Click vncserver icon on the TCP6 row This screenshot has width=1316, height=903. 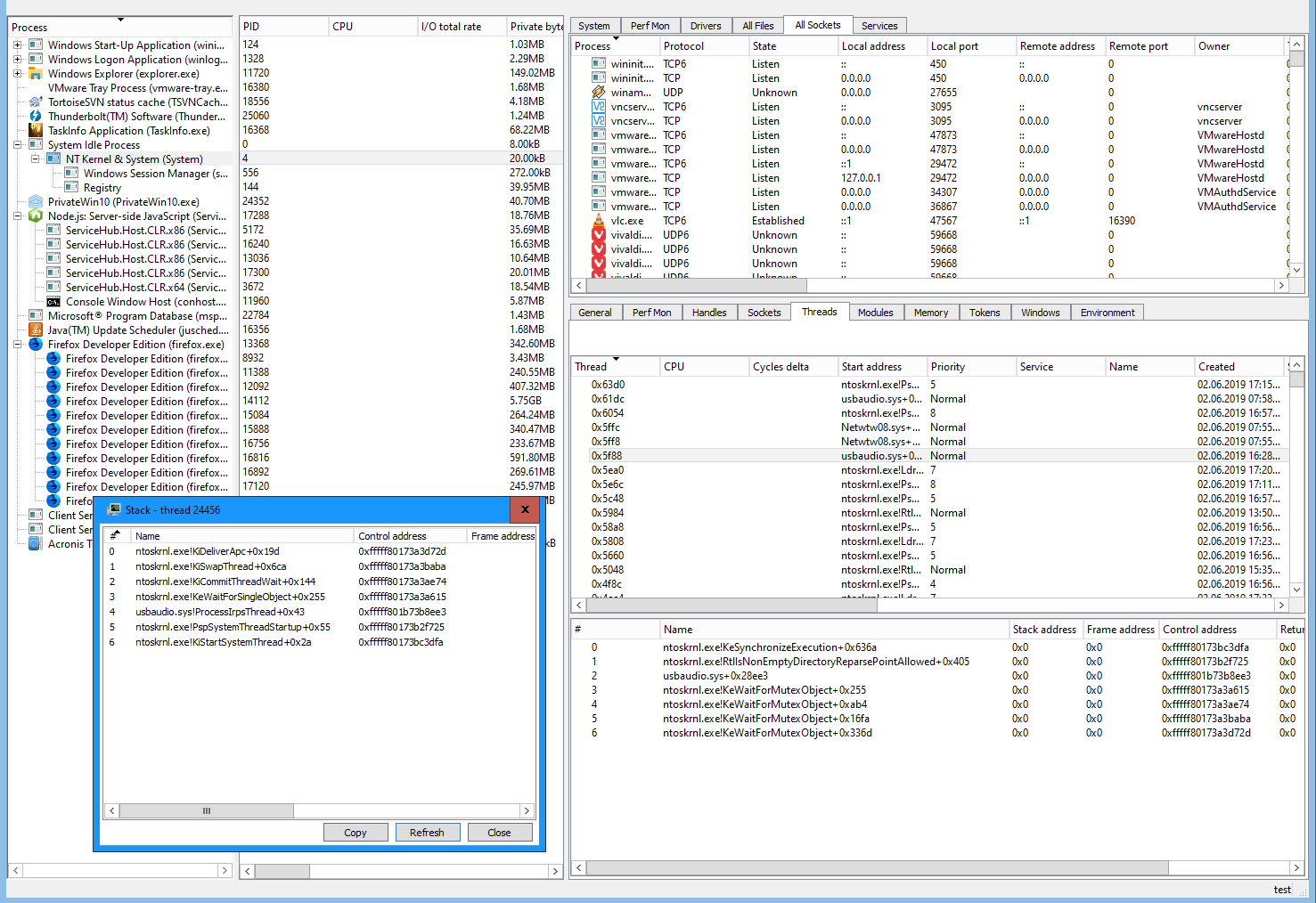point(599,106)
